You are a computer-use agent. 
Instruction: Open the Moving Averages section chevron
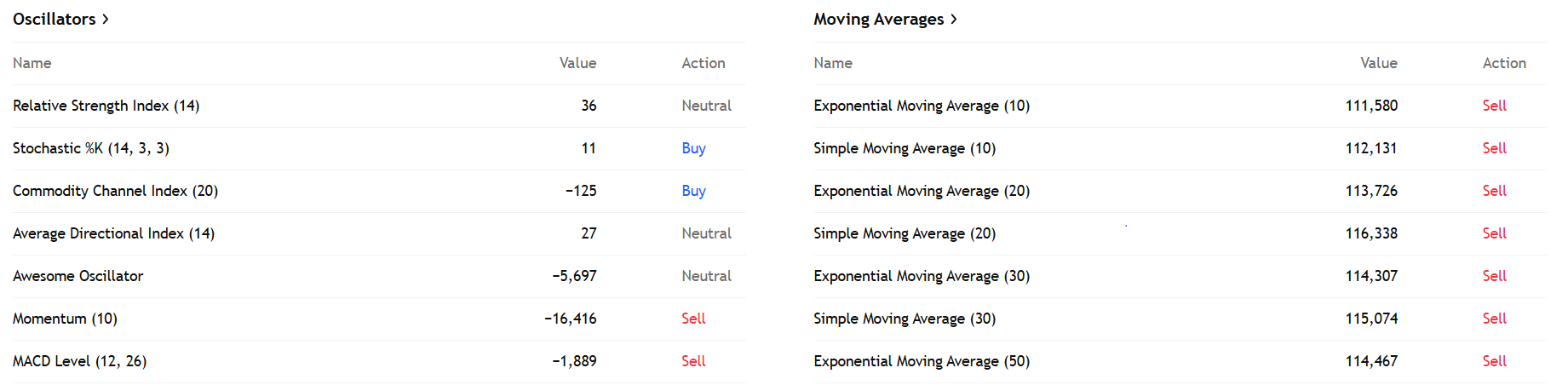(x=954, y=20)
